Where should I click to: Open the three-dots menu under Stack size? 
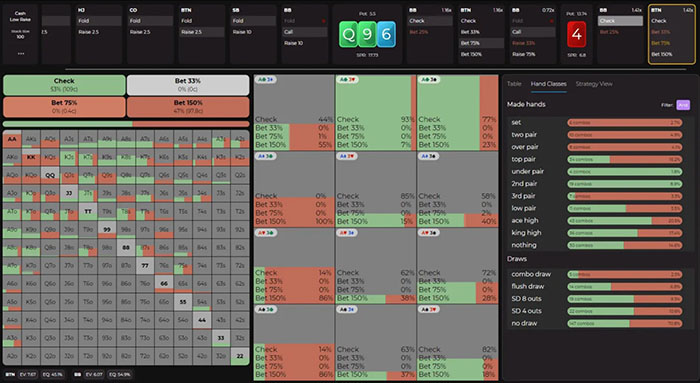21,54
